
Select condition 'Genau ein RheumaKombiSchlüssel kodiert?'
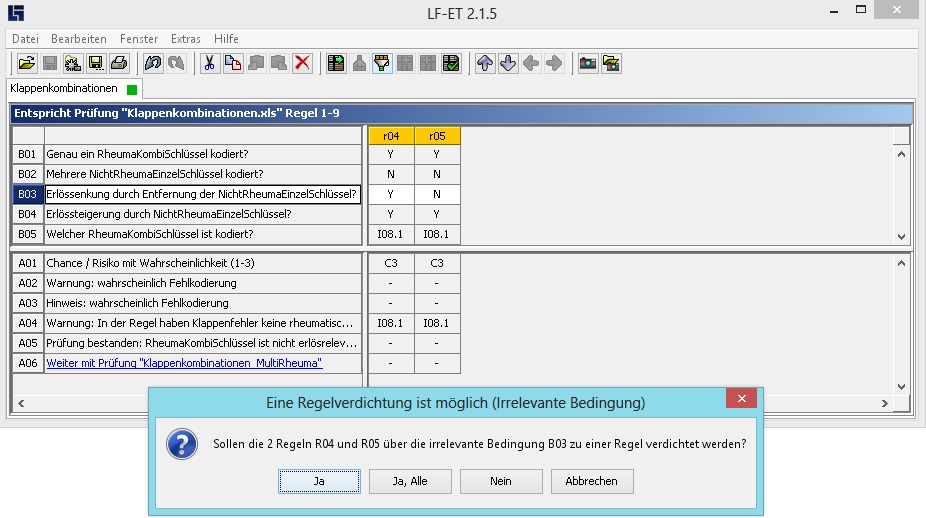(x=203, y=154)
